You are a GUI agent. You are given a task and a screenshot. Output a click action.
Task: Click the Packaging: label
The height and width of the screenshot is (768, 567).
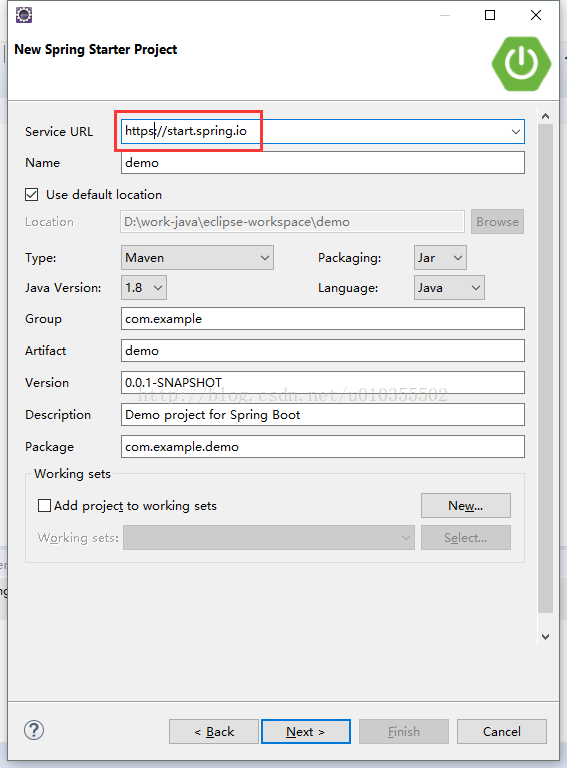[x=350, y=258]
